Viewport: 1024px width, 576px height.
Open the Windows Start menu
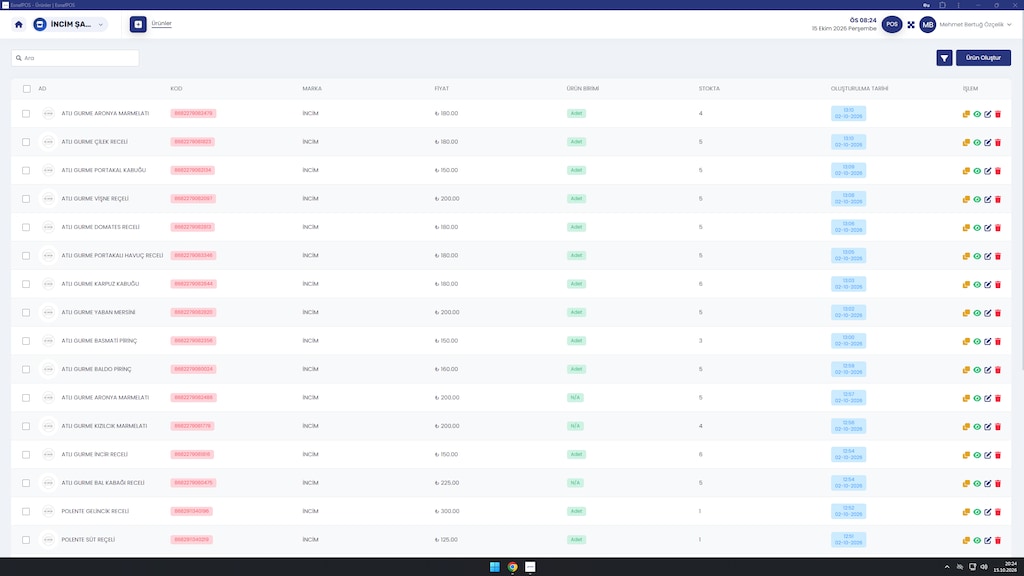pos(494,567)
